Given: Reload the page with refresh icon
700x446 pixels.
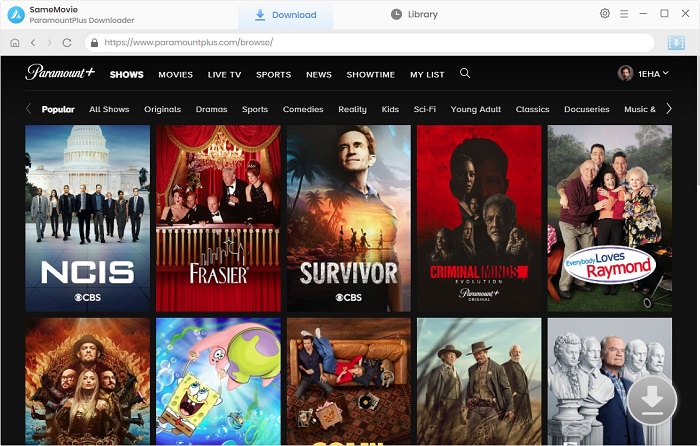Looking at the screenshot, I should pos(67,43).
